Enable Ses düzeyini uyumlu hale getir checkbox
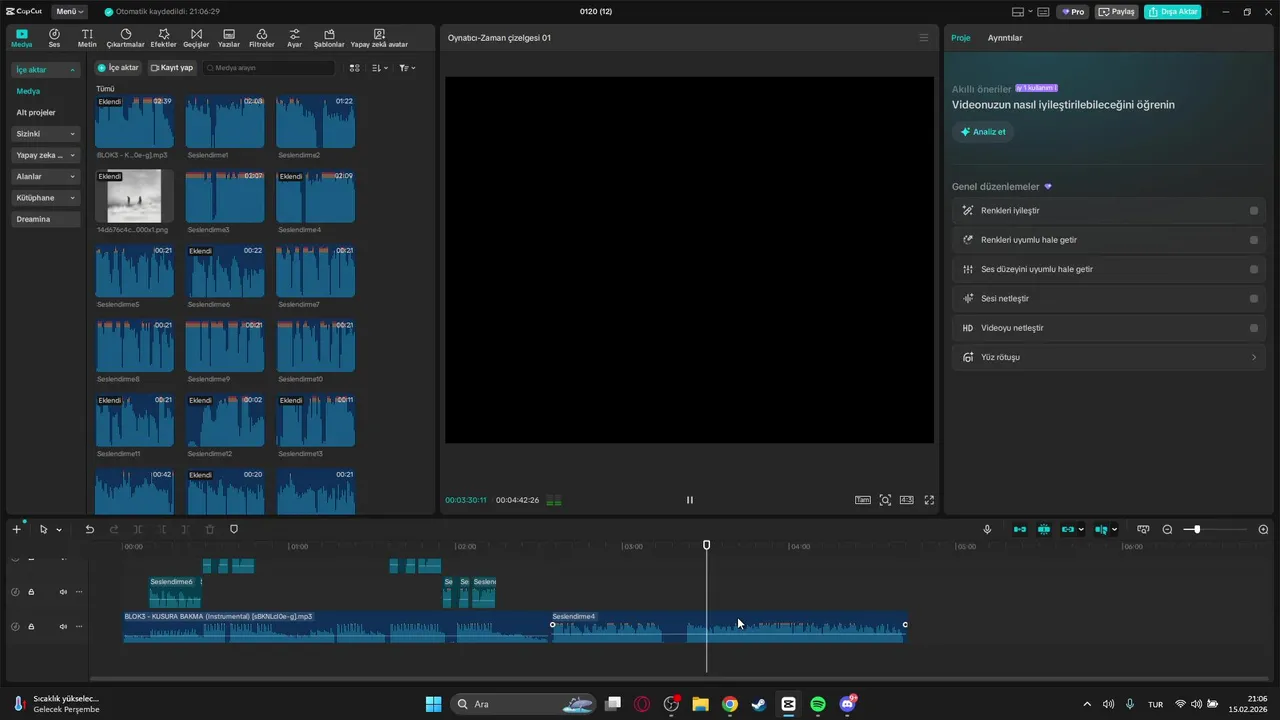This screenshot has width=1280, height=720. [1254, 269]
